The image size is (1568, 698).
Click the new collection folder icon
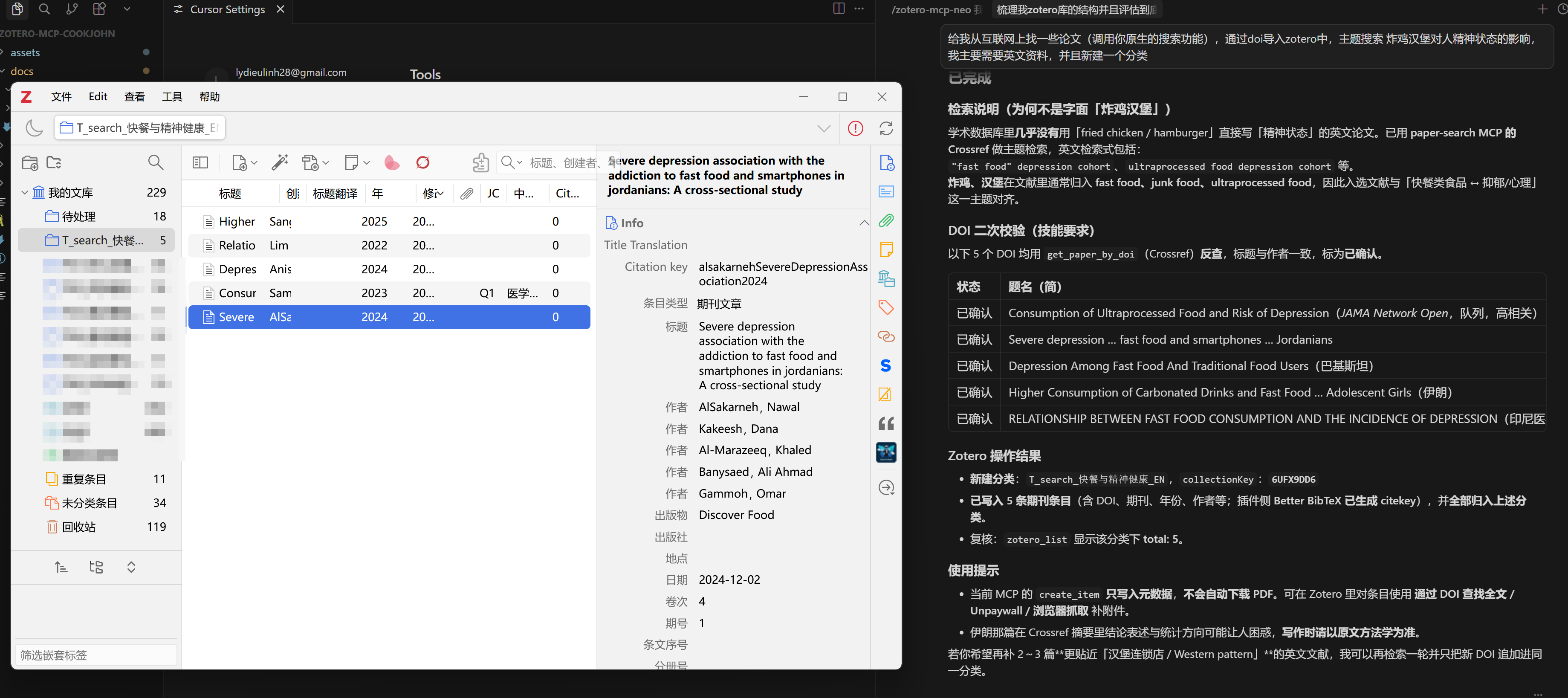30,162
